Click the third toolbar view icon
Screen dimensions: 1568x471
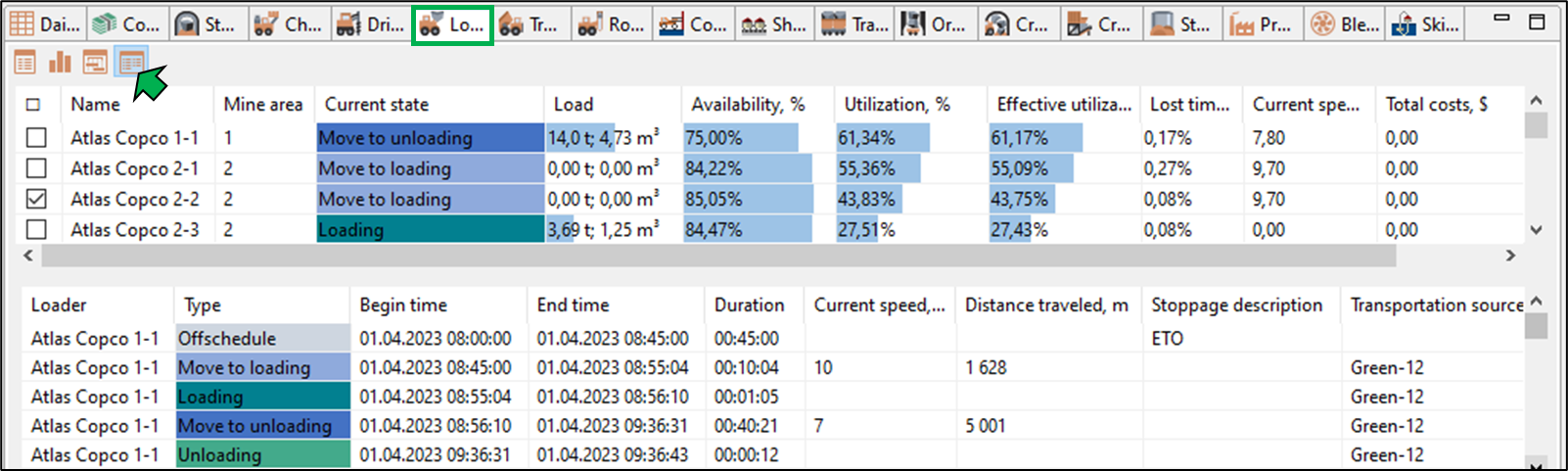click(x=95, y=63)
